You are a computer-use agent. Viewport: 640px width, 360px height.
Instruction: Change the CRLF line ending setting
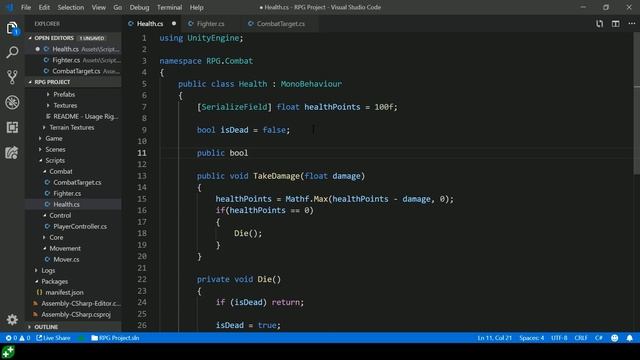(x=581, y=338)
